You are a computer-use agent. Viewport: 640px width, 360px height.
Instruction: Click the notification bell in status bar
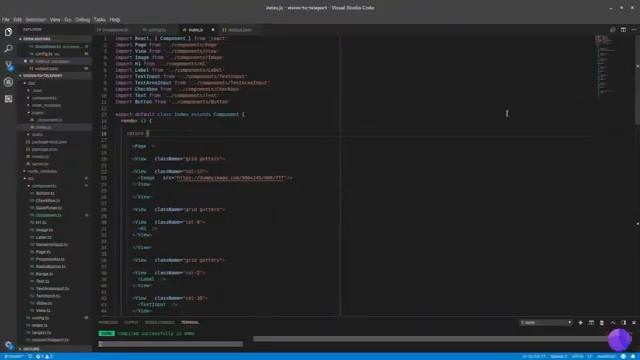[633, 356]
